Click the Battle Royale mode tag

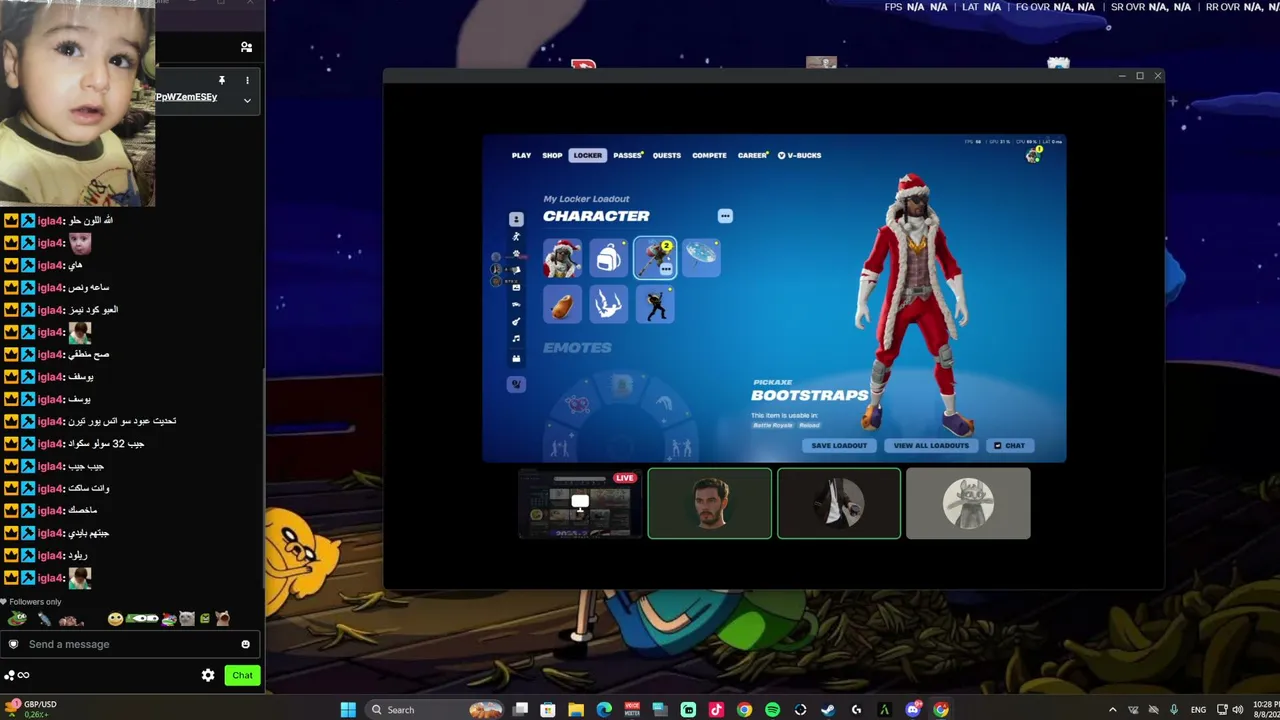[773, 425]
